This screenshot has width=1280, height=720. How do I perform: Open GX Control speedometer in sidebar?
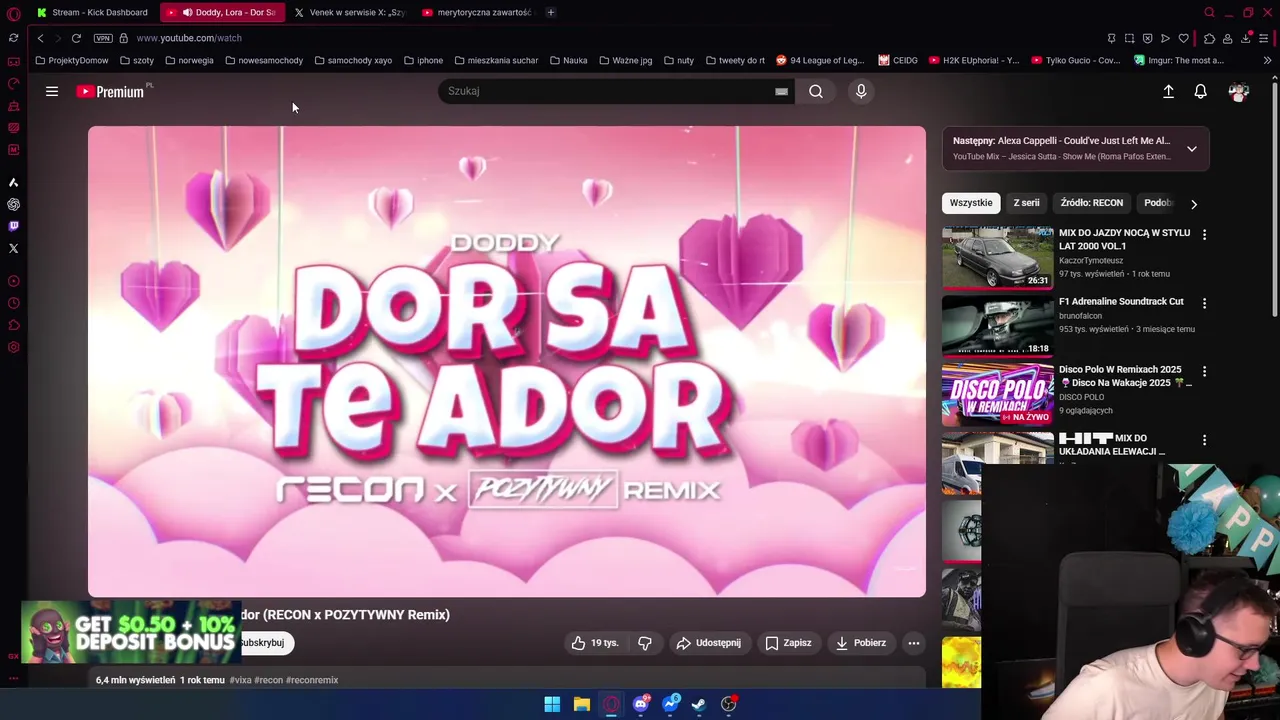click(13, 84)
